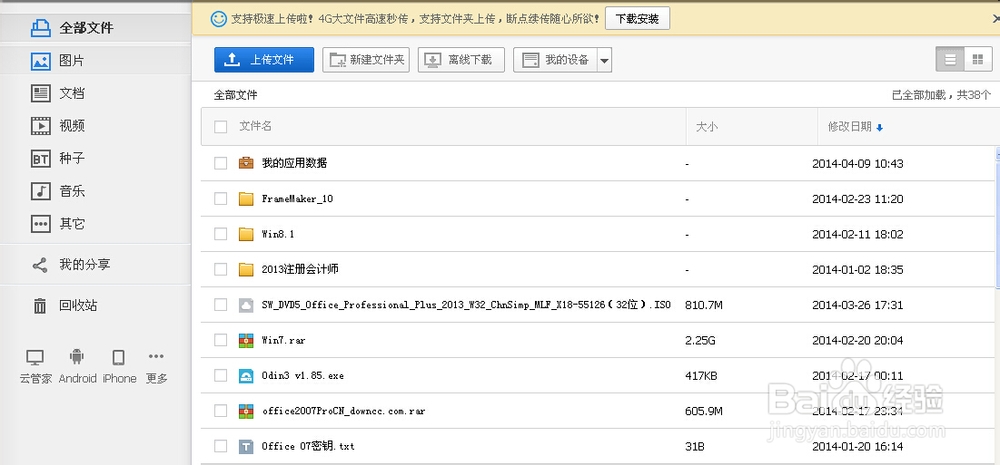The width and height of the screenshot is (1000, 465).
Task: Click the iPhone device icon
Action: click(x=119, y=357)
